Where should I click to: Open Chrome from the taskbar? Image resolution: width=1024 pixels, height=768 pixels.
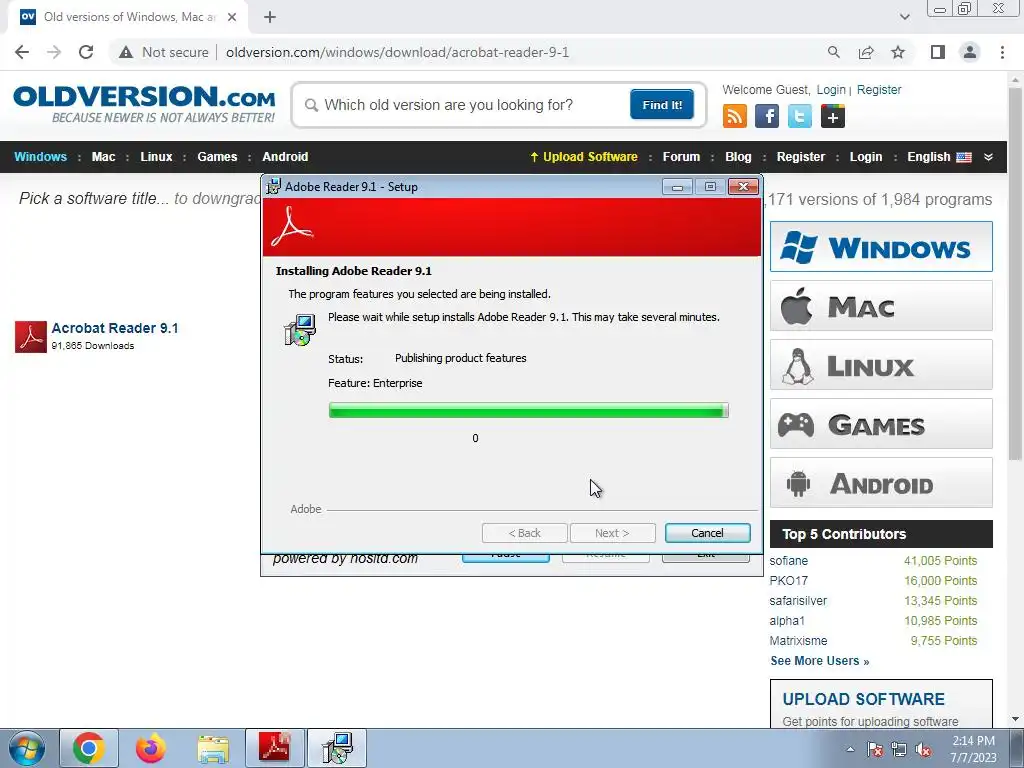(89, 748)
